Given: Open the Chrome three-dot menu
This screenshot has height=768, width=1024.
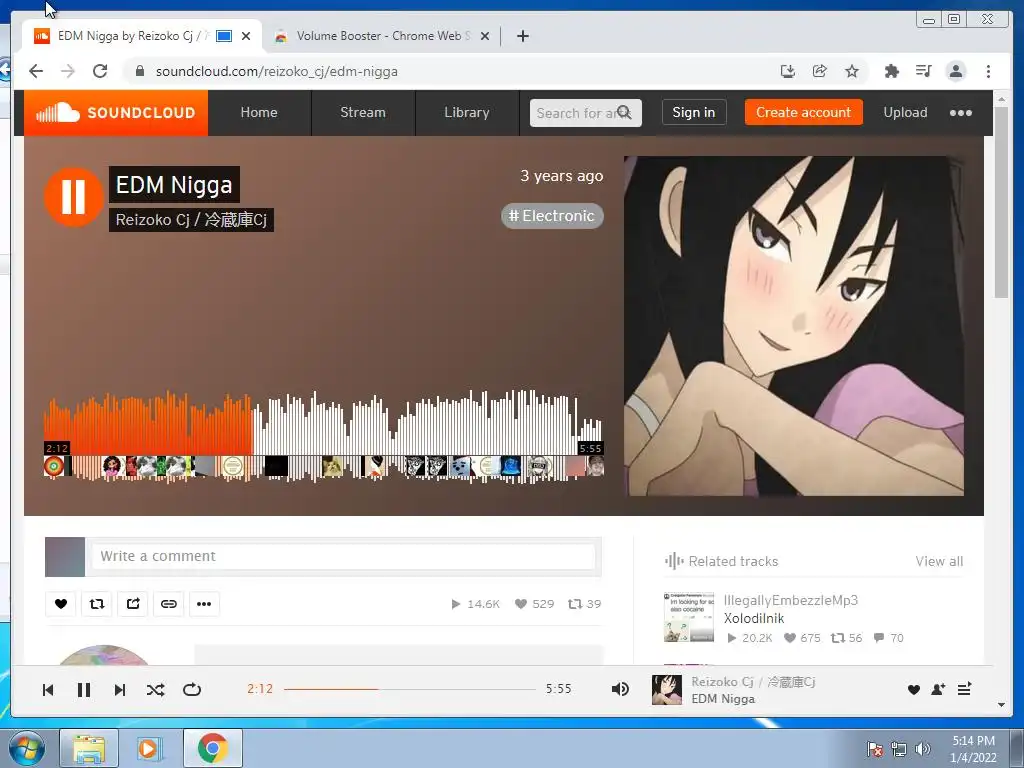Looking at the screenshot, I should tap(988, 71).
